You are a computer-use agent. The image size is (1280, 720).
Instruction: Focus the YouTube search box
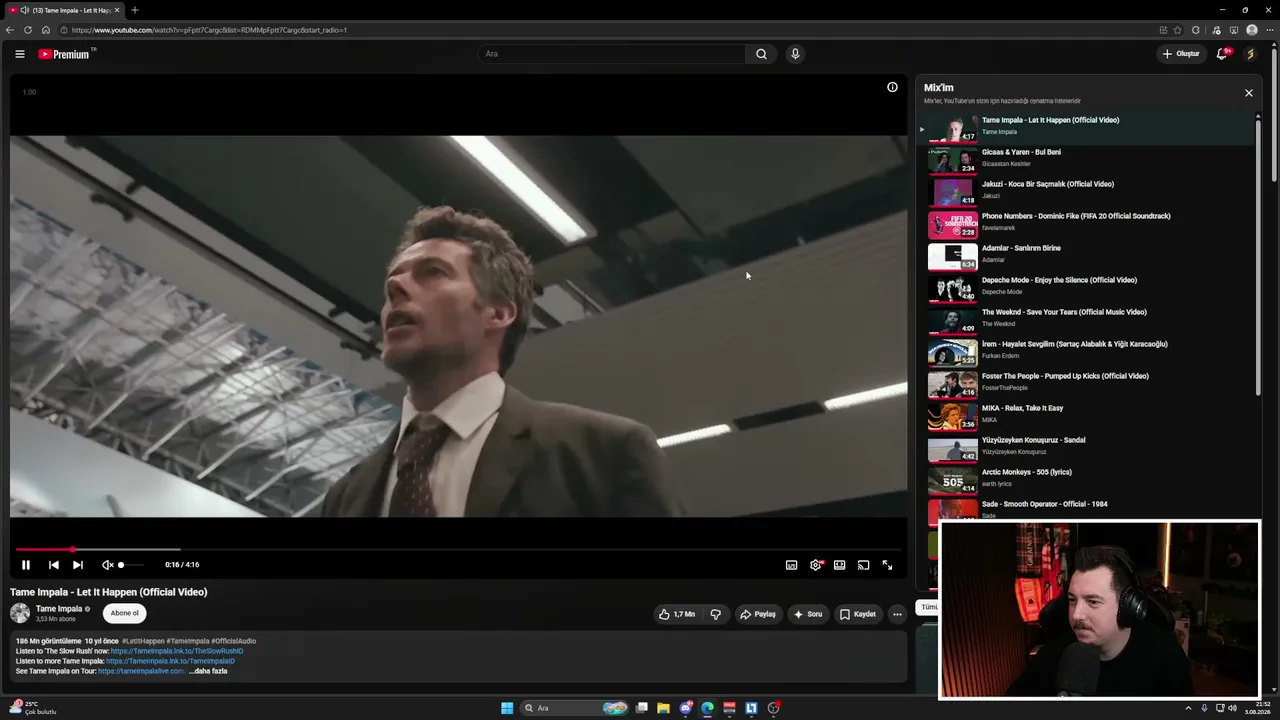pyautogui.click(x=611, y=54)
